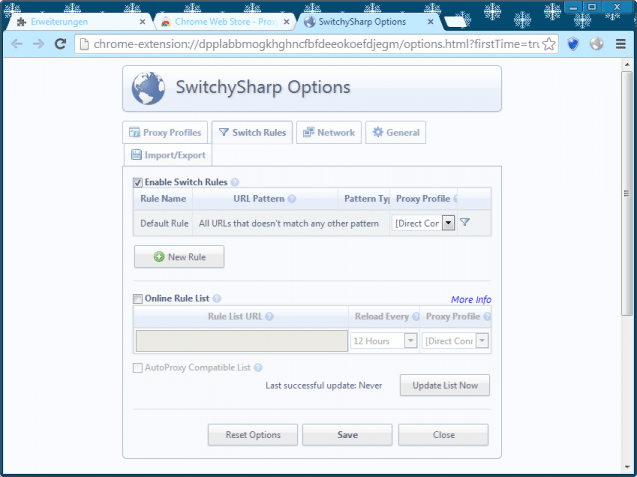Reload the current page
The image size is (637, 477).
[61, 44]
